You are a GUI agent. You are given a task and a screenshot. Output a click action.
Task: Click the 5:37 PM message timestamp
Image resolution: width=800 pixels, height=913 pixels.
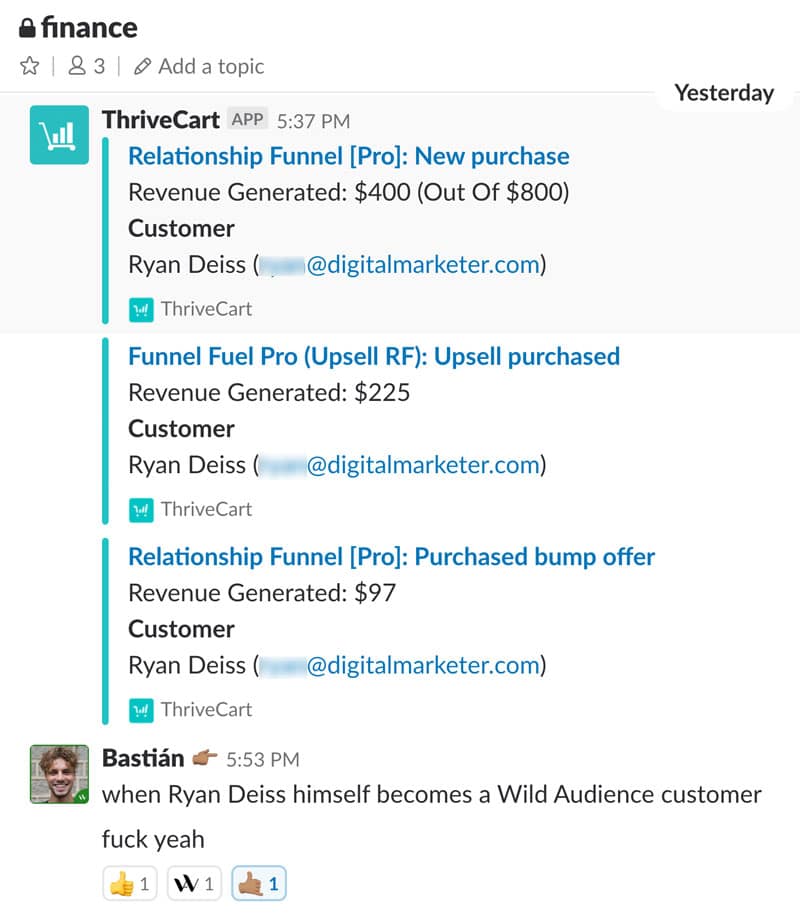(x=313, y=121)
